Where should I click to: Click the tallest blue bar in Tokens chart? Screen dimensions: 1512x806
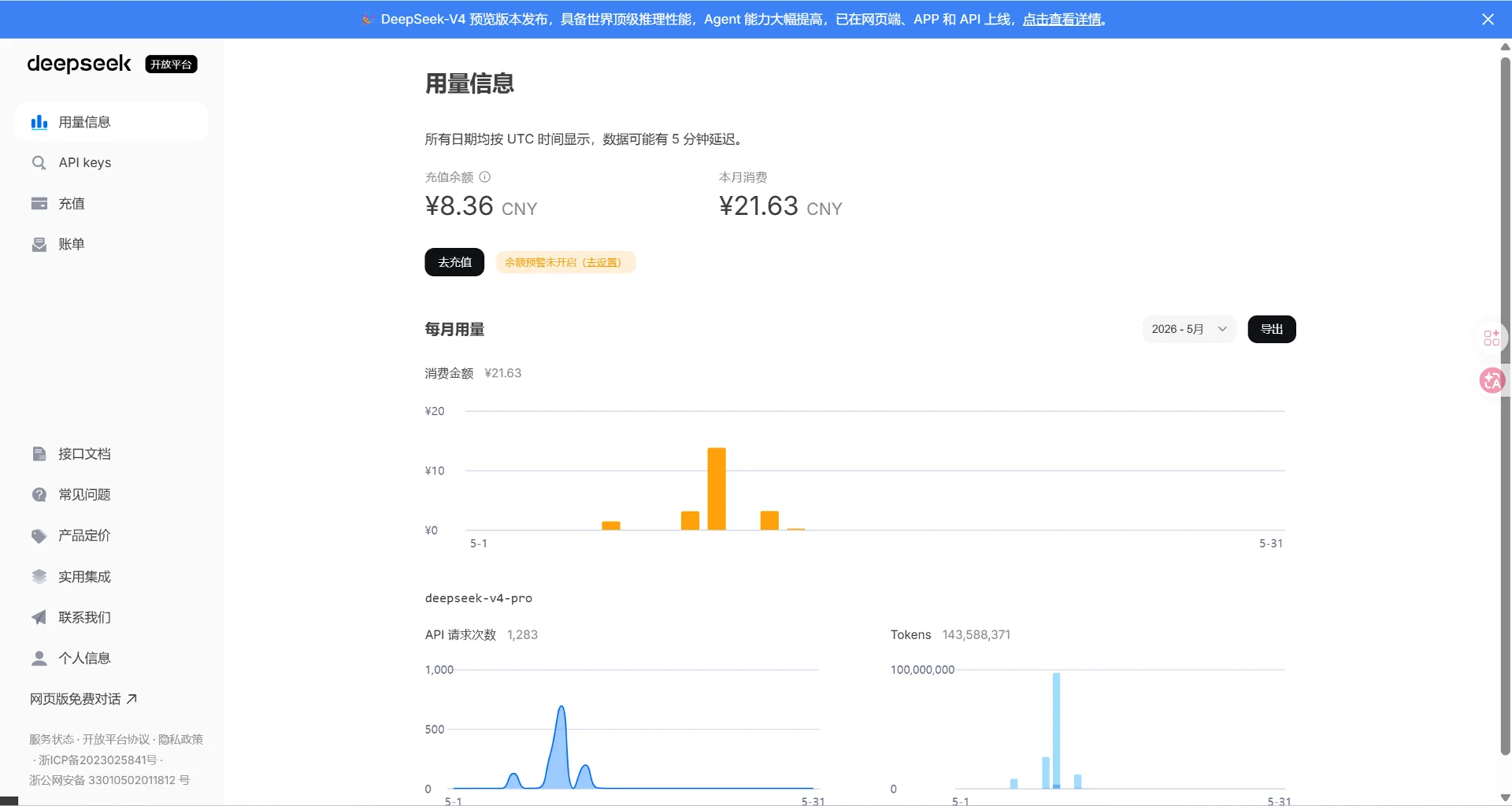tap(1056, 730)
